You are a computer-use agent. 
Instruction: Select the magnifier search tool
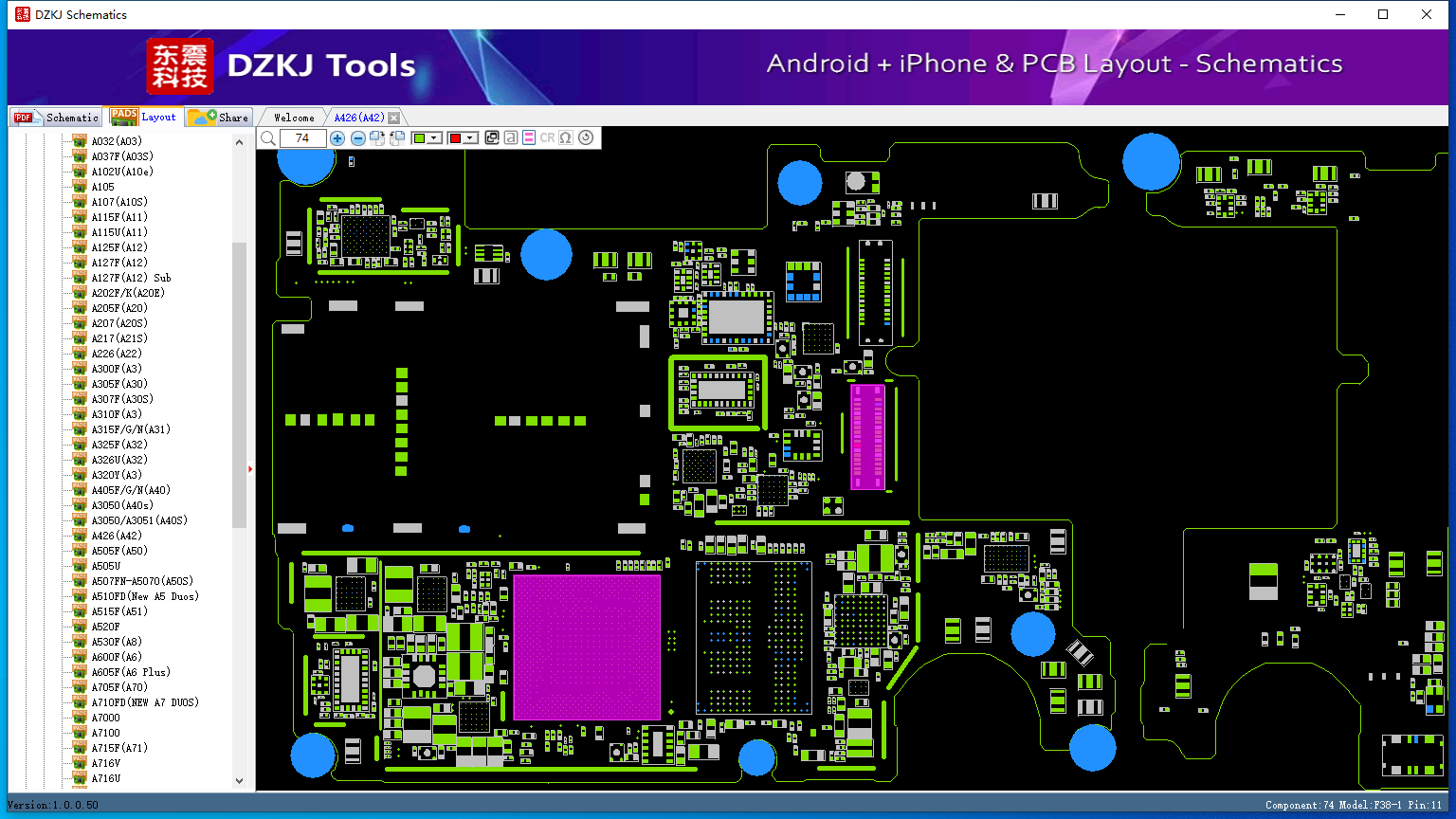(267, 137)
